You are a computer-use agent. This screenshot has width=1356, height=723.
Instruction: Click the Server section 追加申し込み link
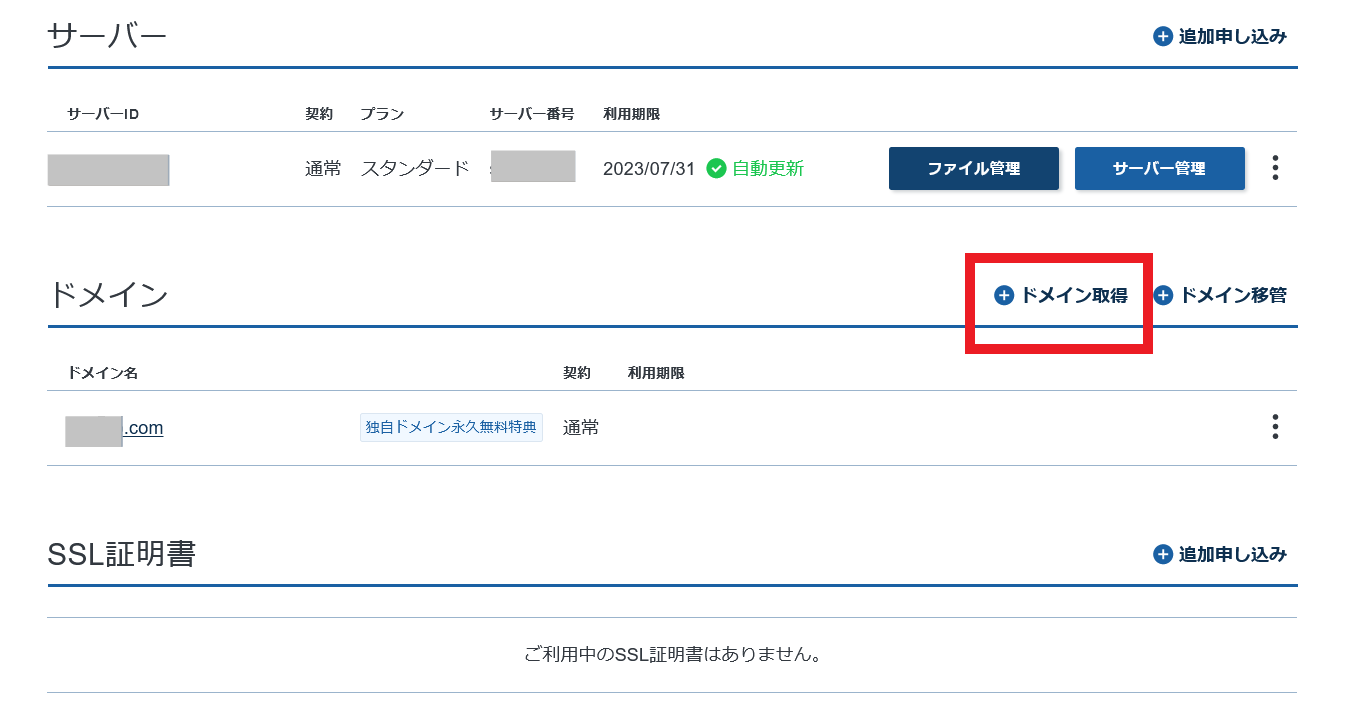tap(1221, 37)
